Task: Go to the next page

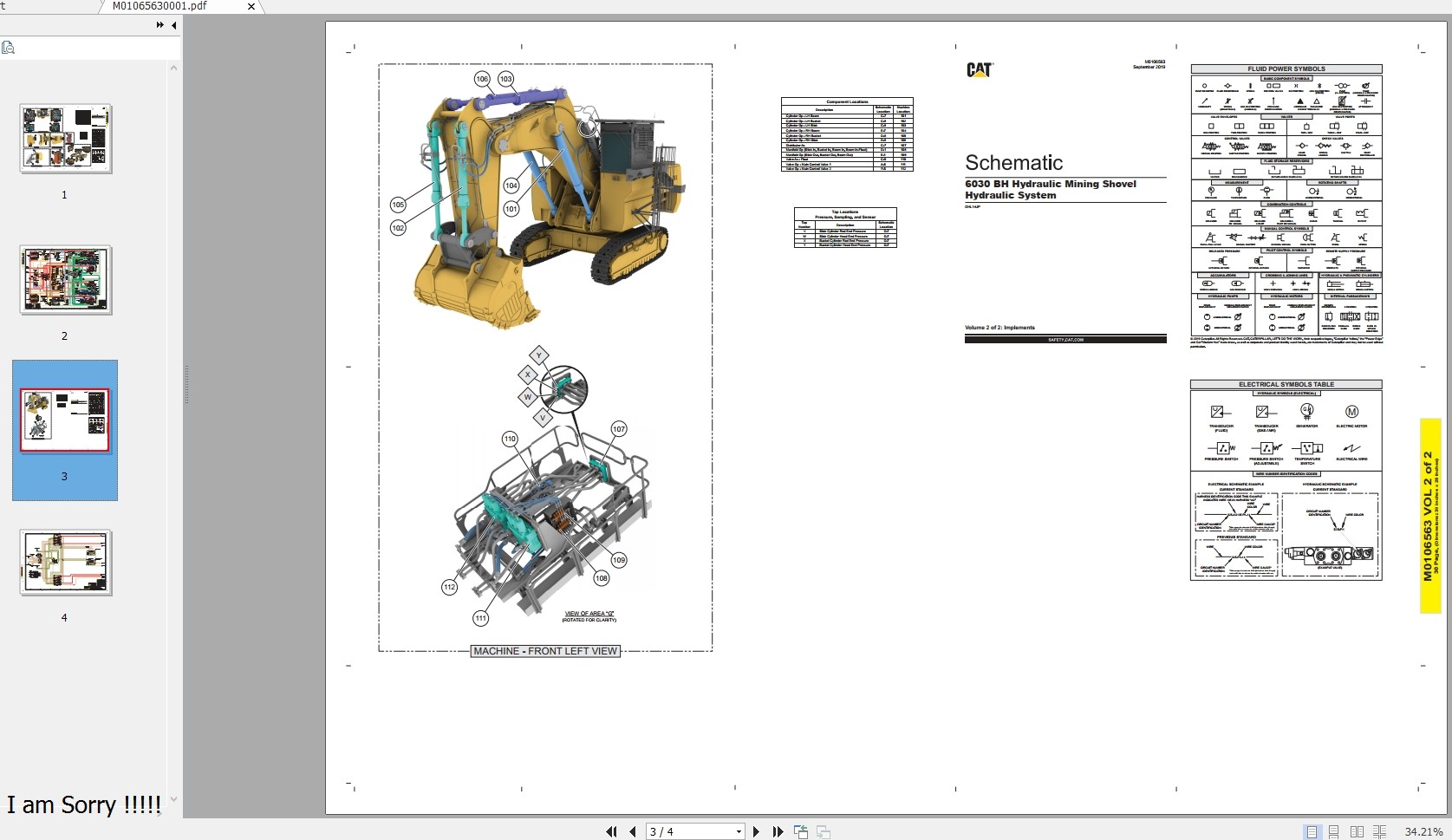Action: 756,831
